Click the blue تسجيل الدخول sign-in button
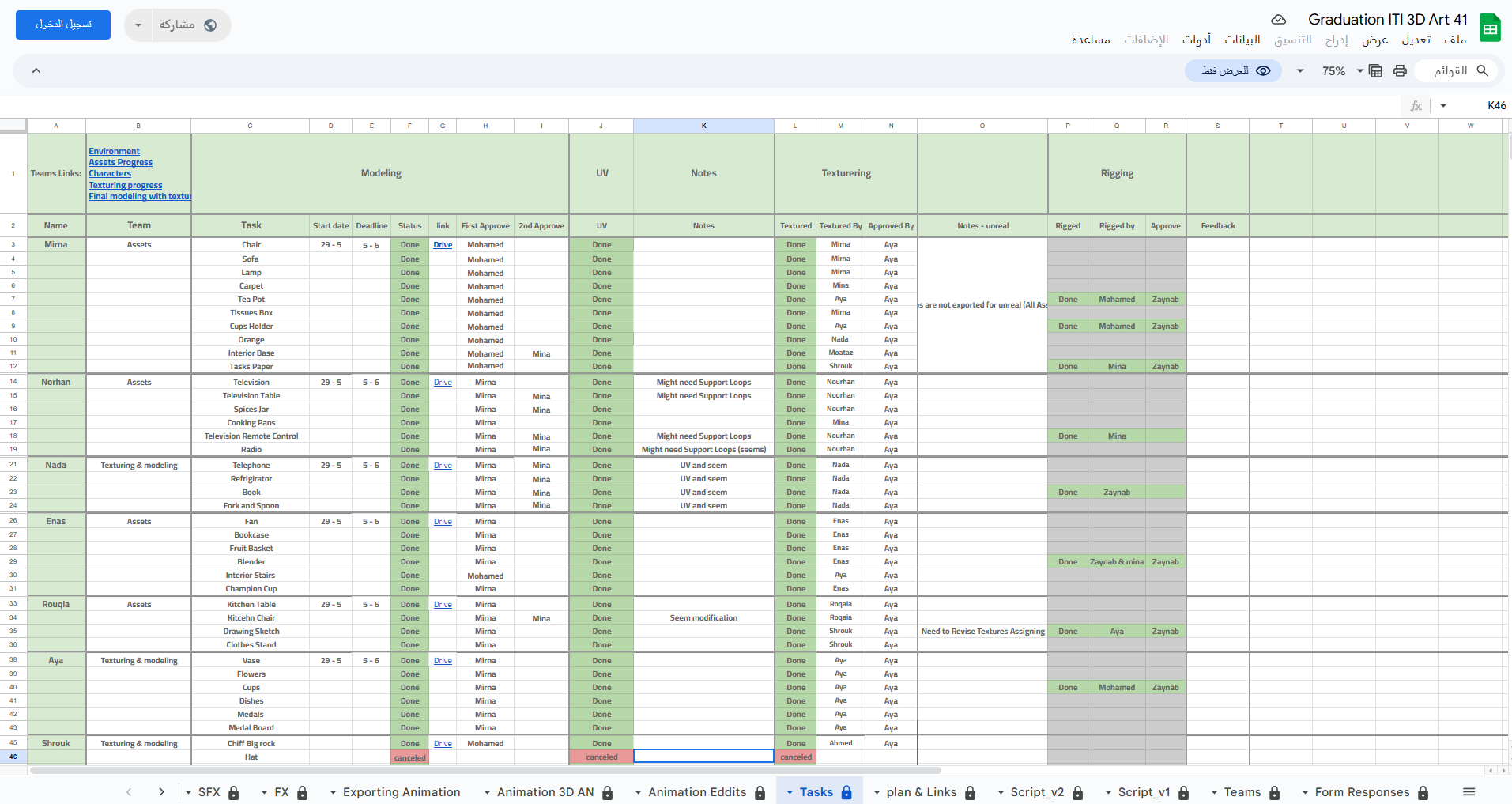Image resolution: width=1512 pixels, height=804 pixels. pos(63,25)
